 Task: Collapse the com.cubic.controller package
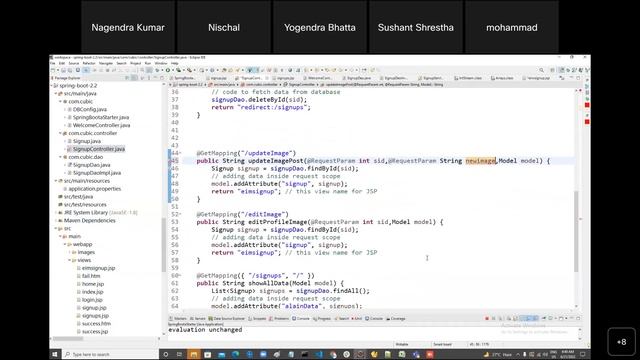tap(60, 133)
